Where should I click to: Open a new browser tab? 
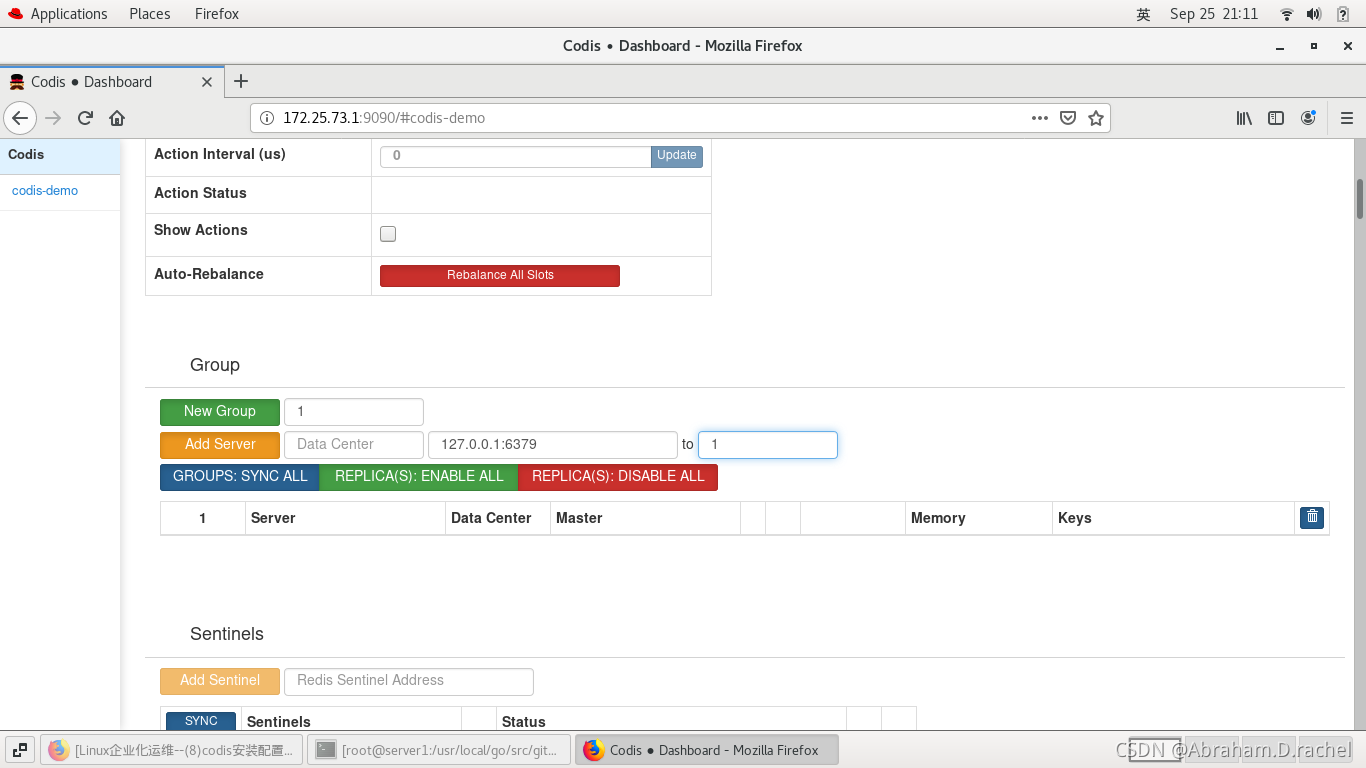[241, 82]
